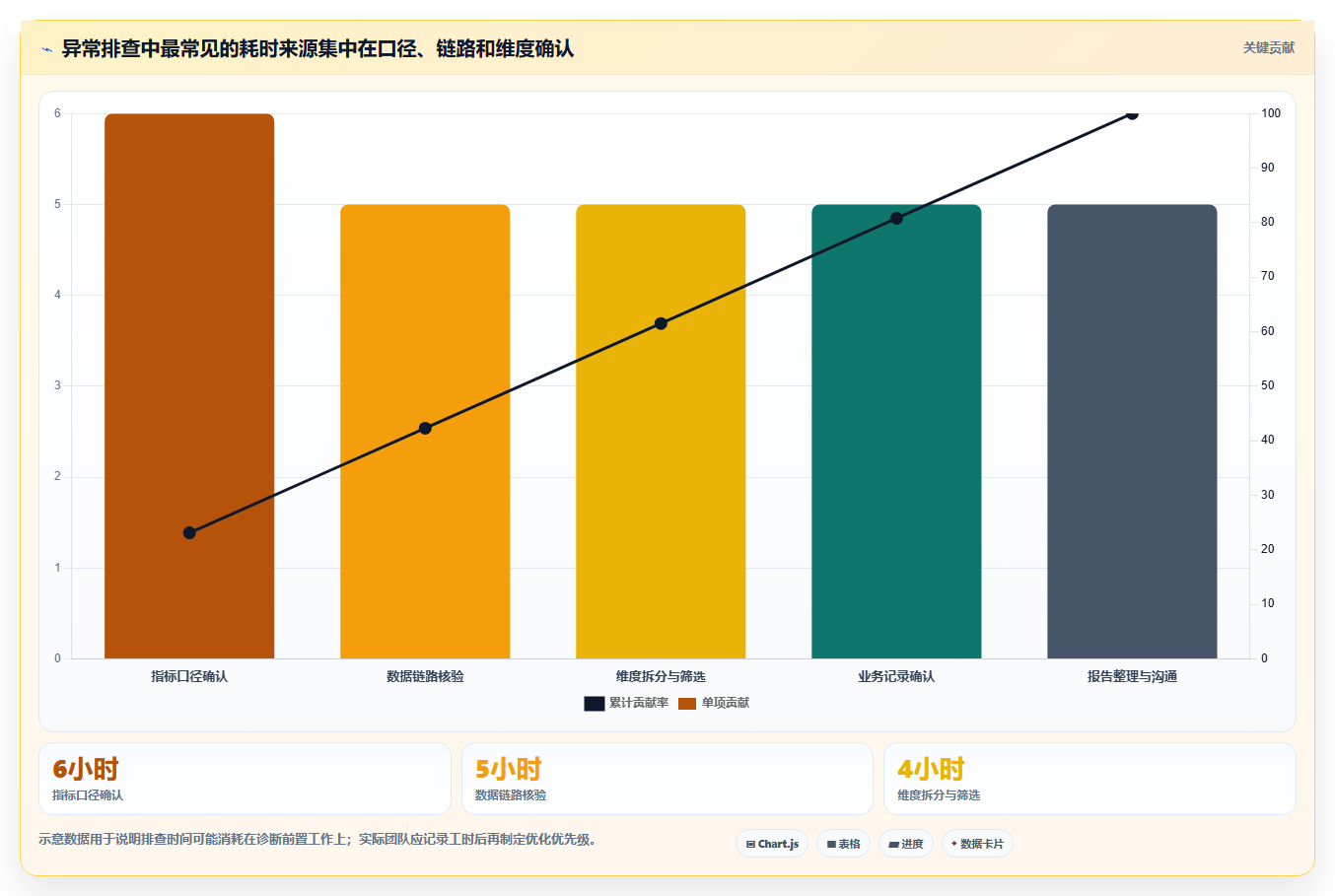The width and height of the screenshot is (1335, 896).
Task: Click the 维度拆分与筛选 x-axis label
Action: click(x=661, y=676)
